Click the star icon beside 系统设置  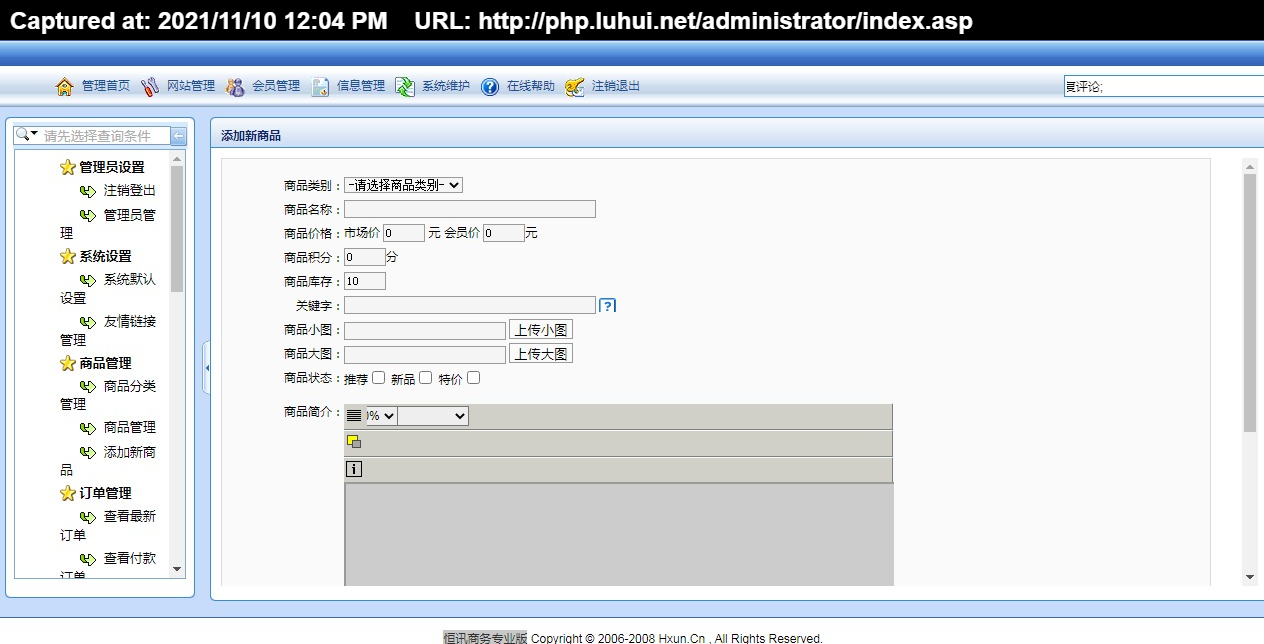[x=68, y=256]
